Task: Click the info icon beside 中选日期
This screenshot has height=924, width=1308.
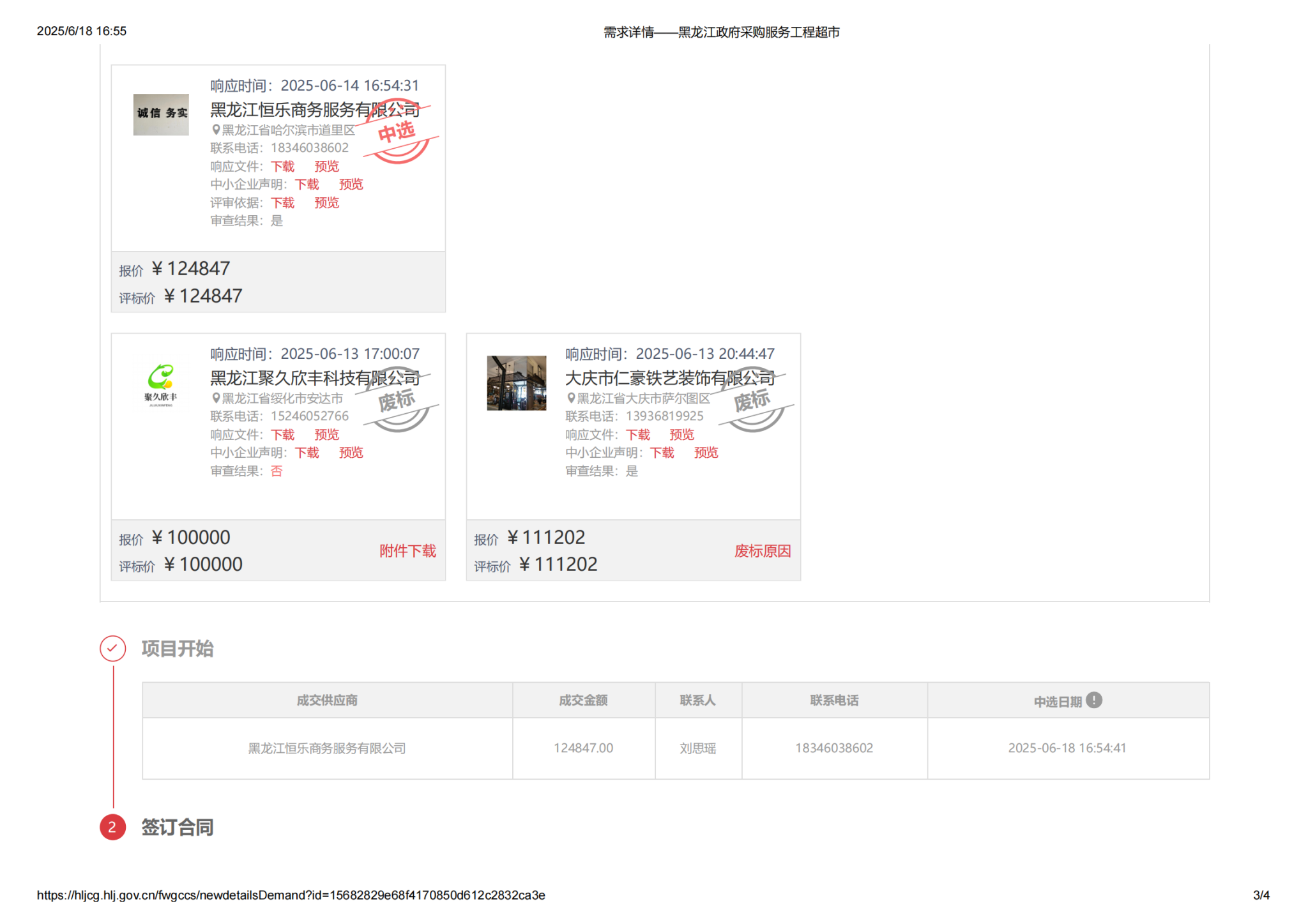Action: [x=1093, y=701]
